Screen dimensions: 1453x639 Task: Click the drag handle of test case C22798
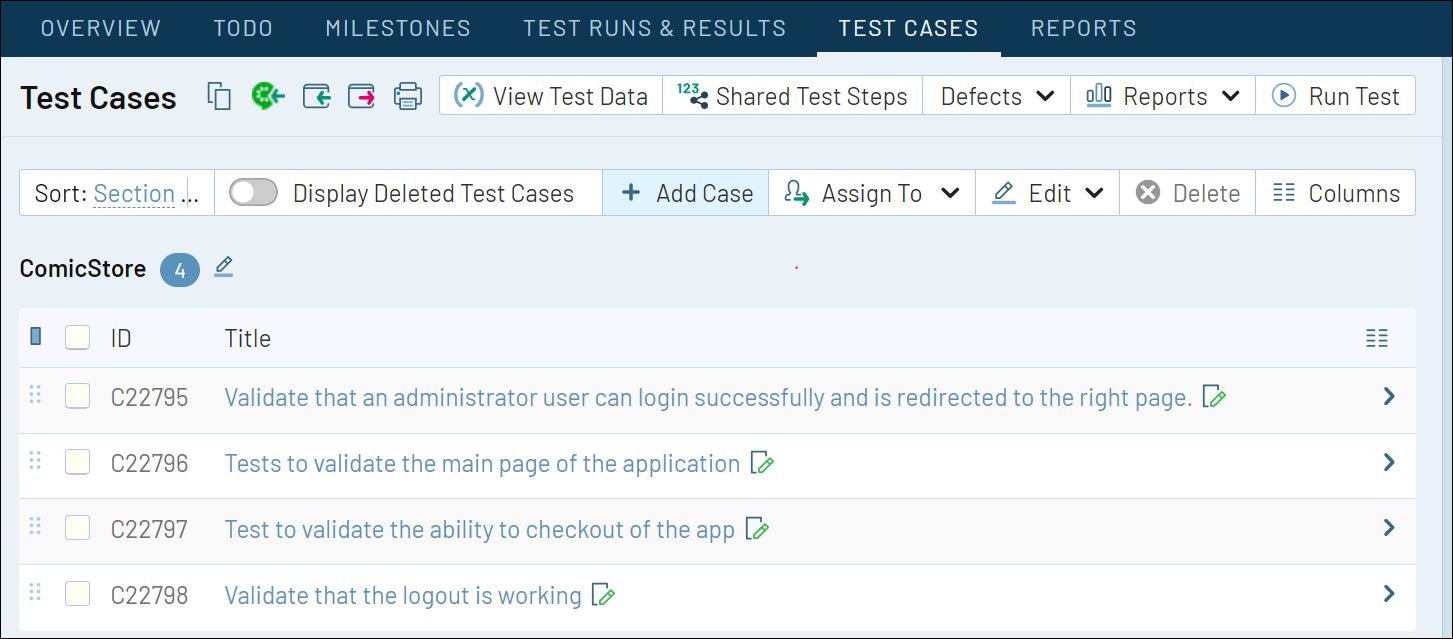pyautogui.click(x=35, y=593)
